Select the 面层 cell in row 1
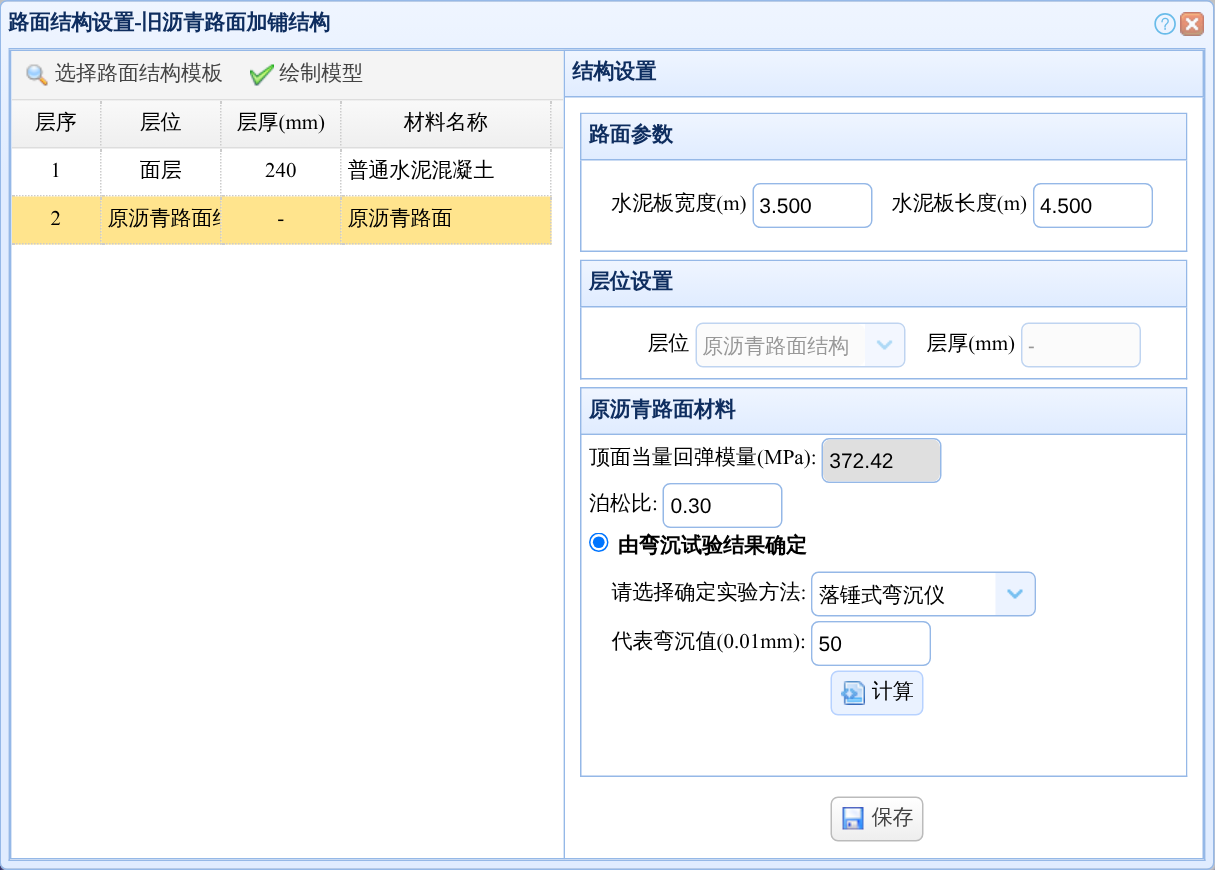 (161, 171)
